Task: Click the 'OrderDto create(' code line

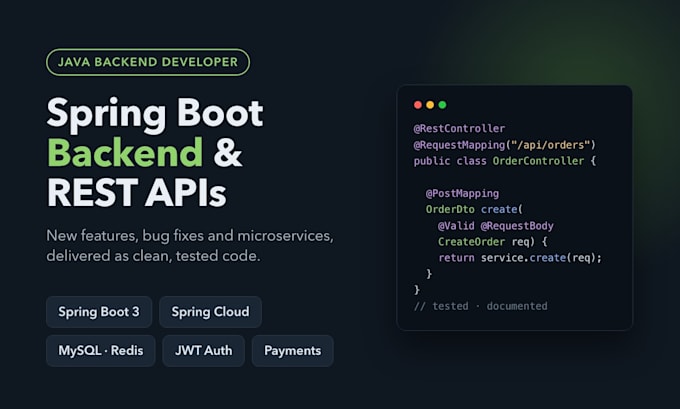Action: [x=474, y=209]
